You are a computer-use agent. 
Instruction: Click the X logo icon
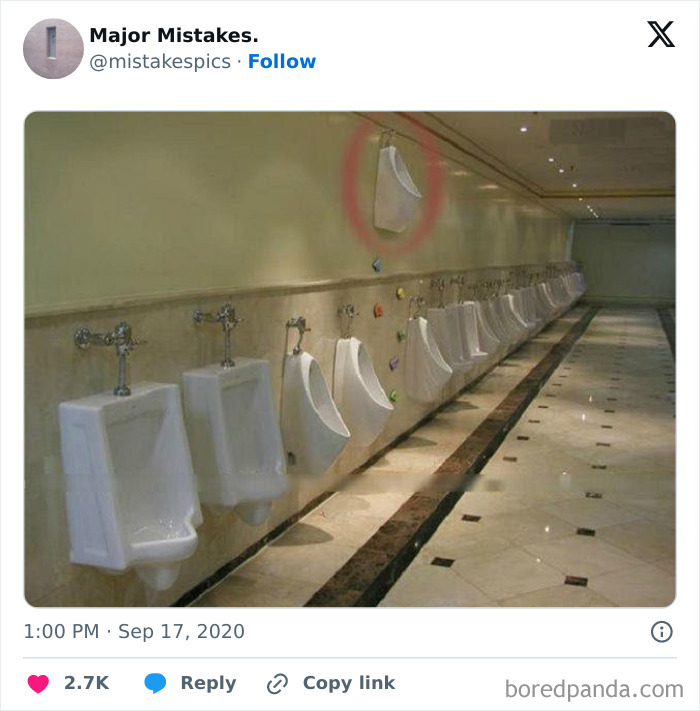(x=660, y=35)
